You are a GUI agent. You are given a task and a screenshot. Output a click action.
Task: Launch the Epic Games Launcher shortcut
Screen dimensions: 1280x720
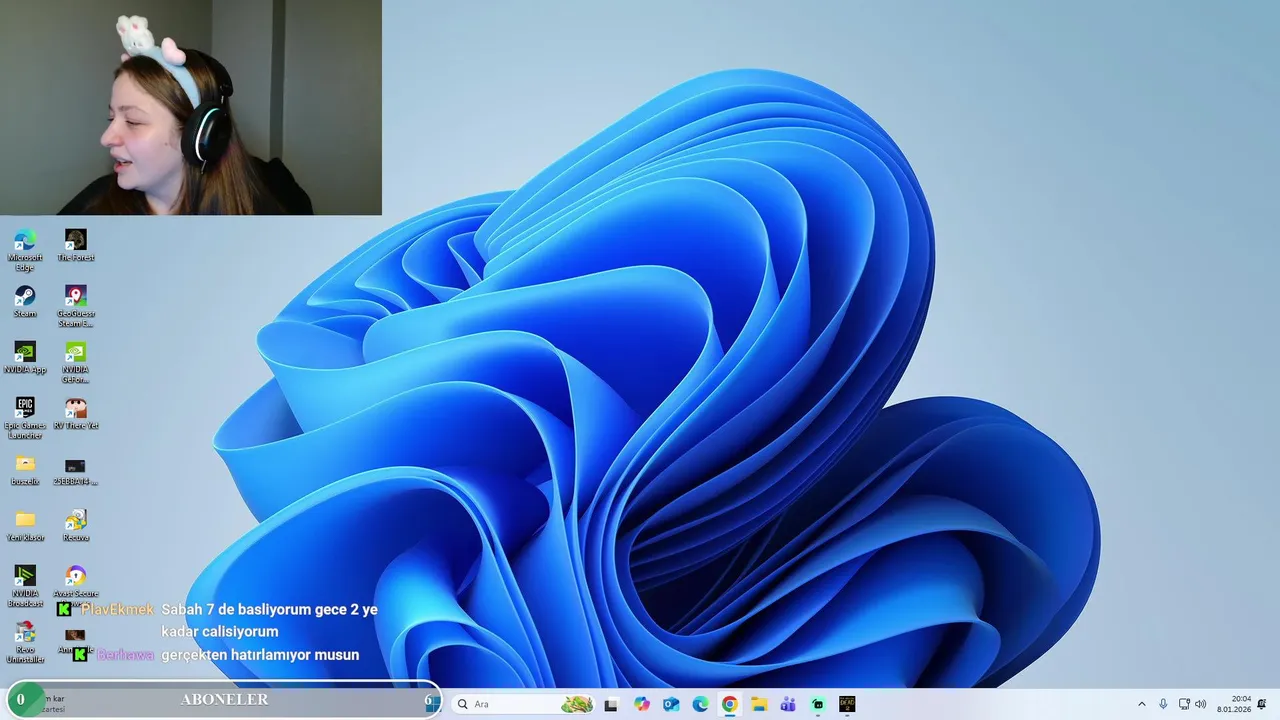(25, 418)
